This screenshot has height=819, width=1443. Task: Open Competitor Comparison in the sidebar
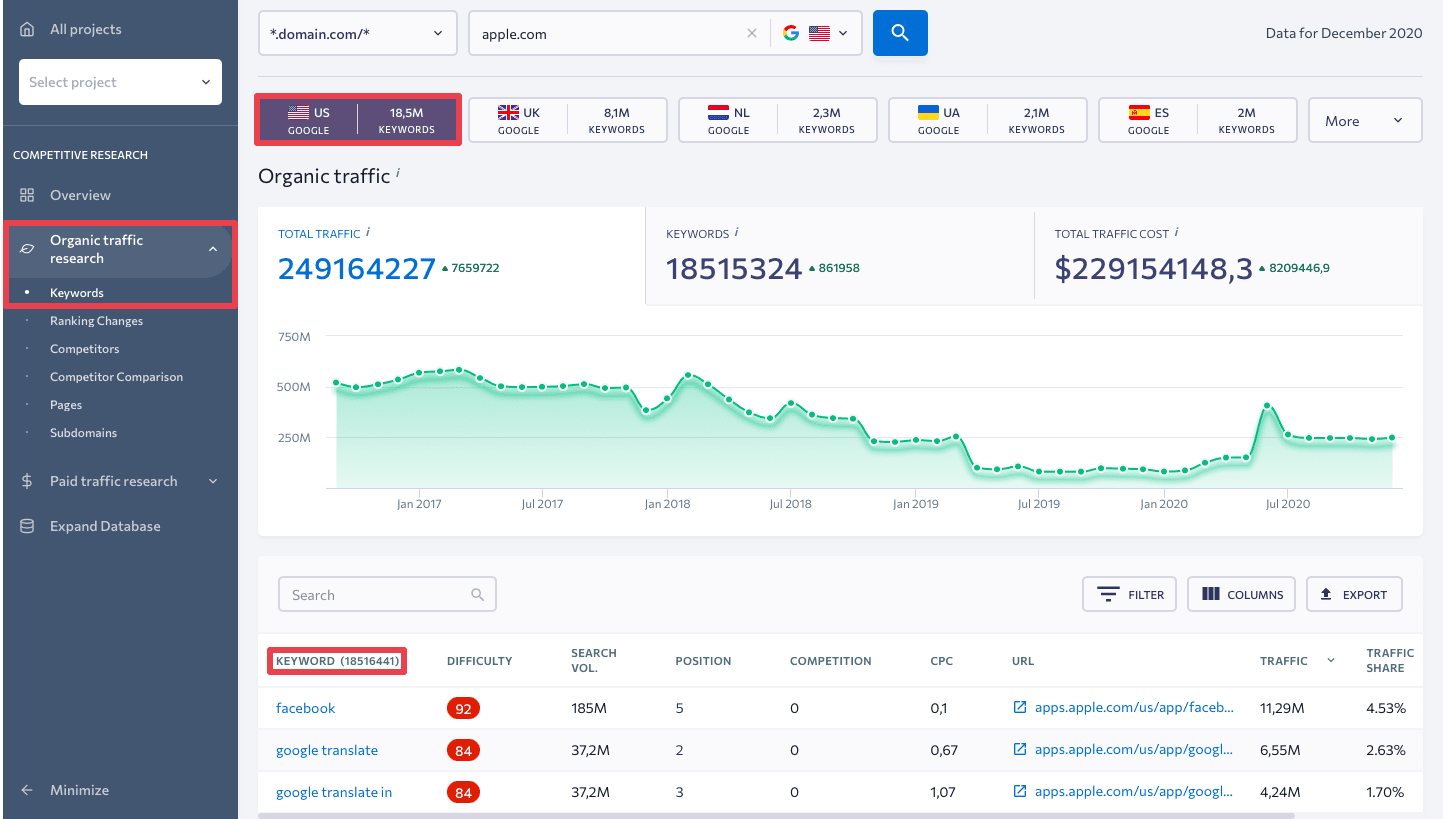click(x=116, y=377)
